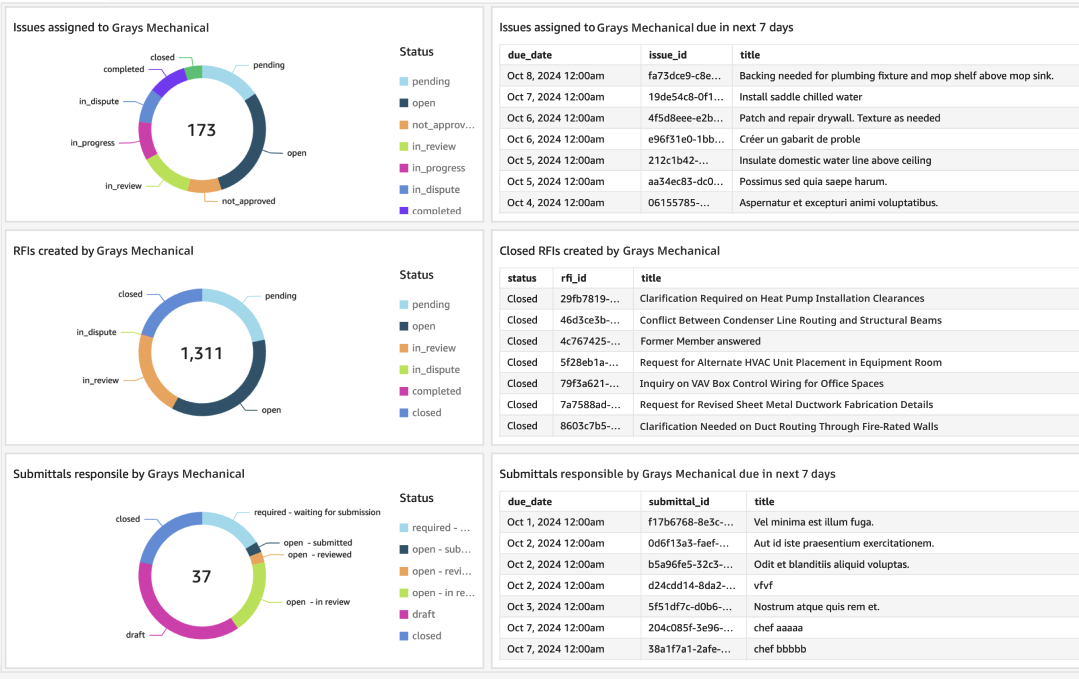Image resolution: width=1079 pixels, height=679 pixels.
Task: Click the 'RFIs created by Grays Mechanical' chart title
Action: pyautogui.click(x=103, y=251)
